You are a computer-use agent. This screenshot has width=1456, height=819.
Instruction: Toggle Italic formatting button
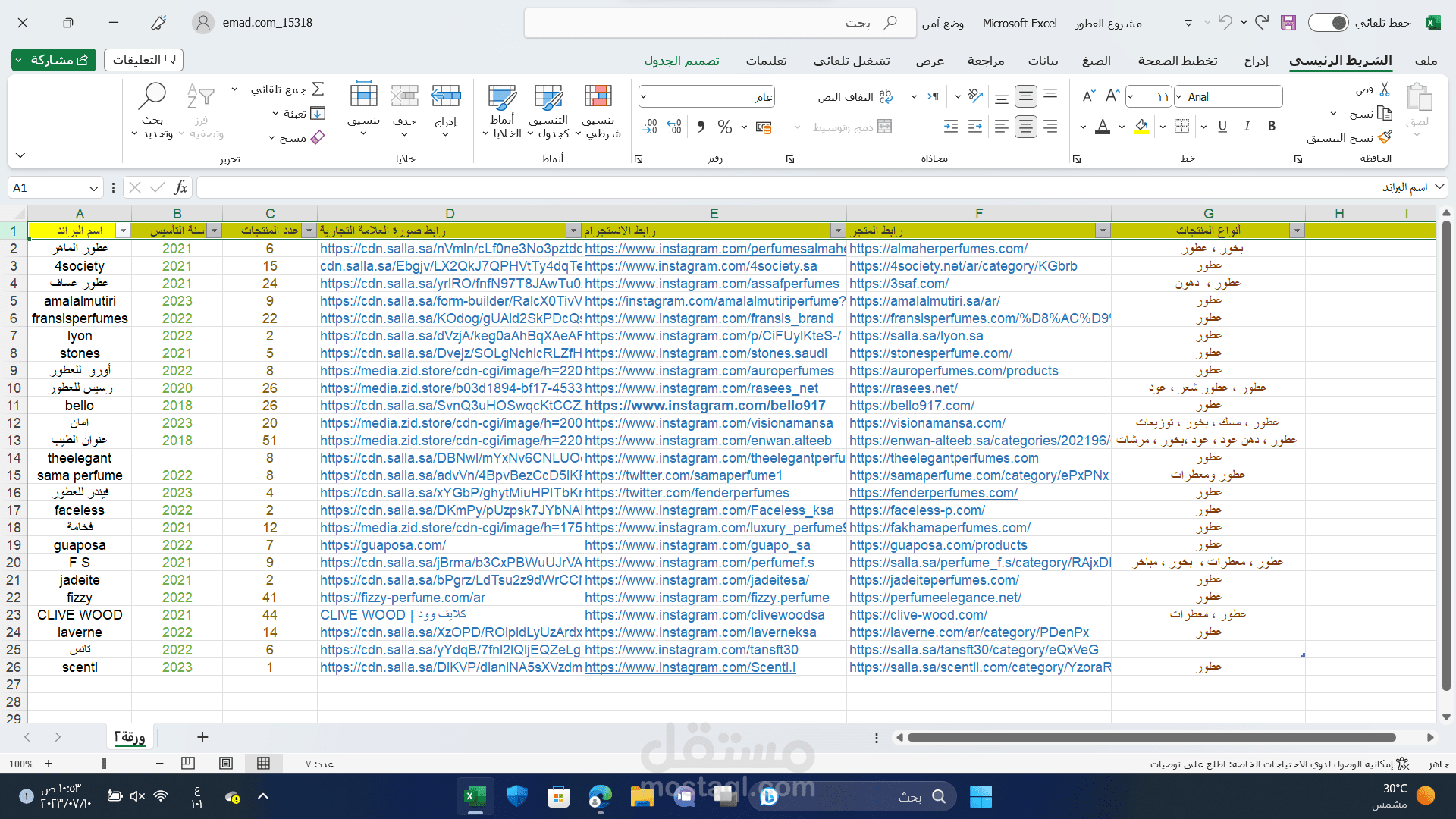[1247, 127]
